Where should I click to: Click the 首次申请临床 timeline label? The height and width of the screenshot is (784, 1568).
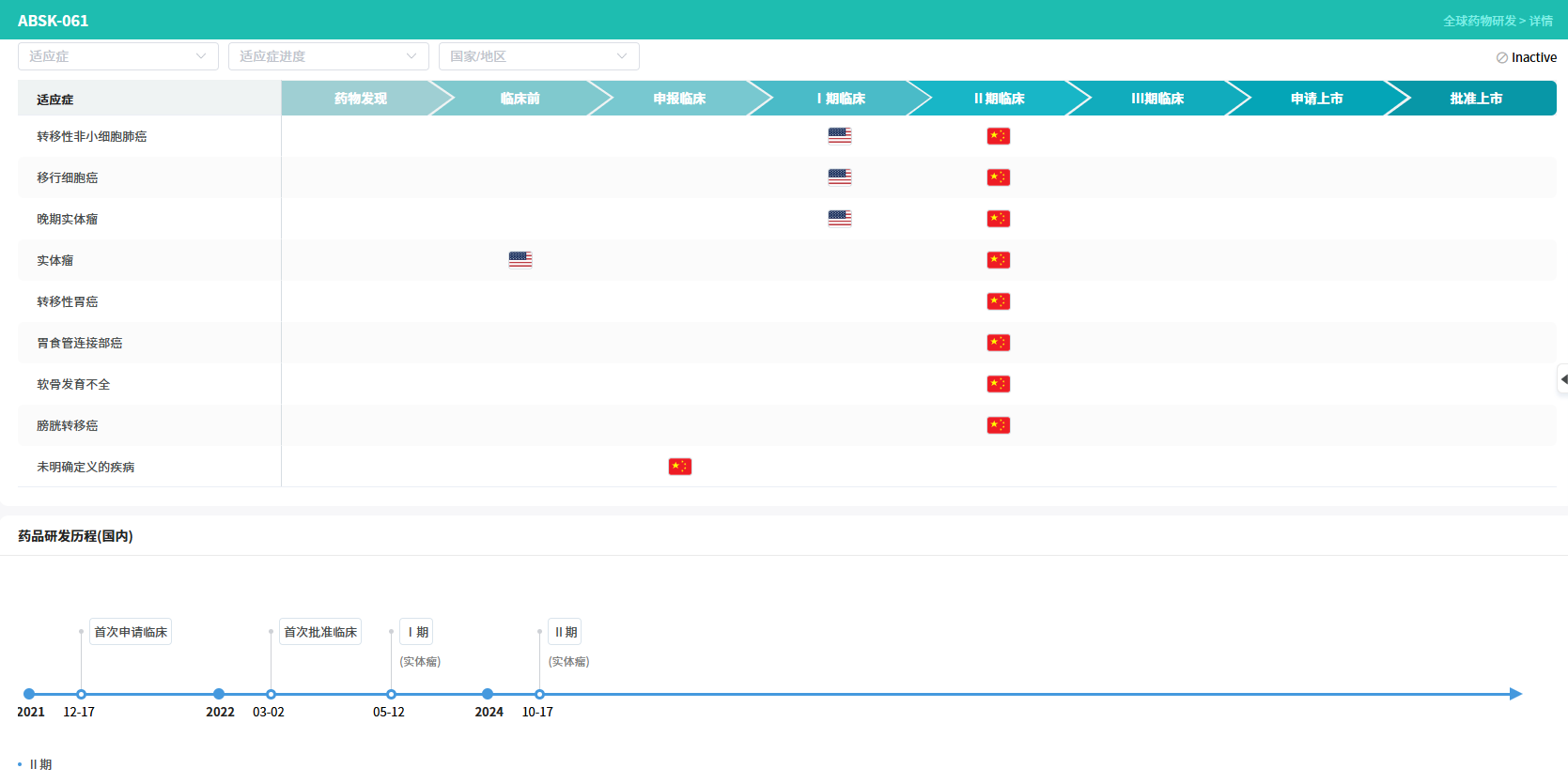pos(131,632)
